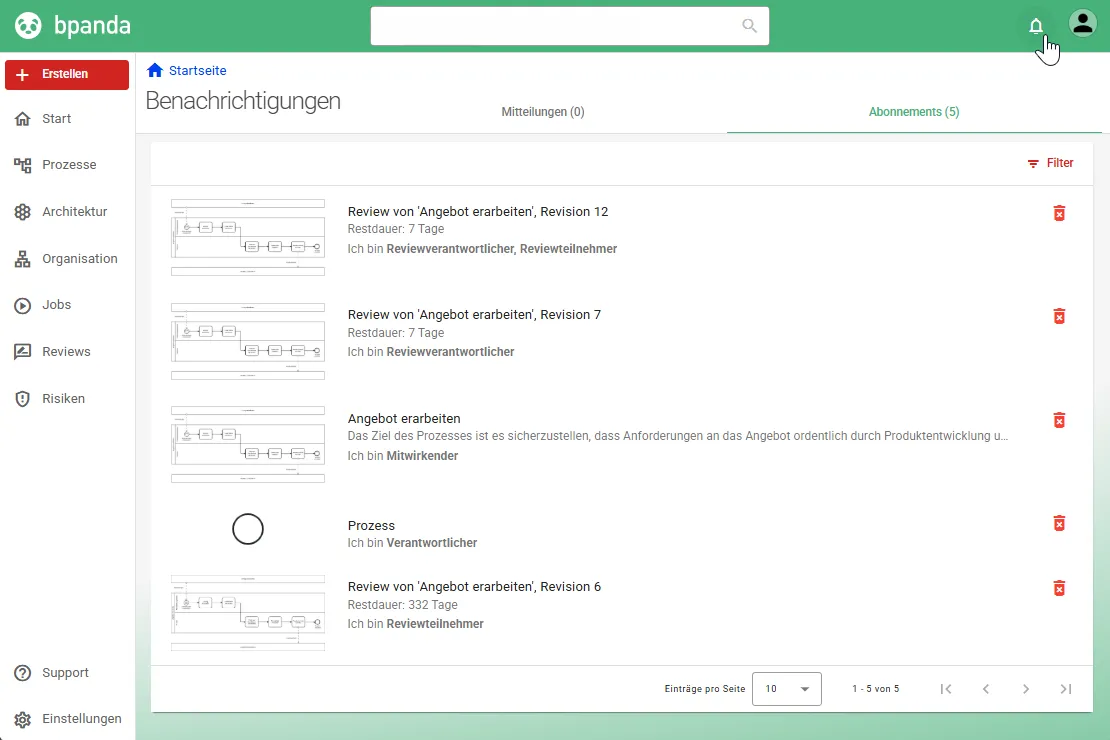The image size is (1110, 740).
Task: Go to the last page of entries
Action: pos(1065,688)
